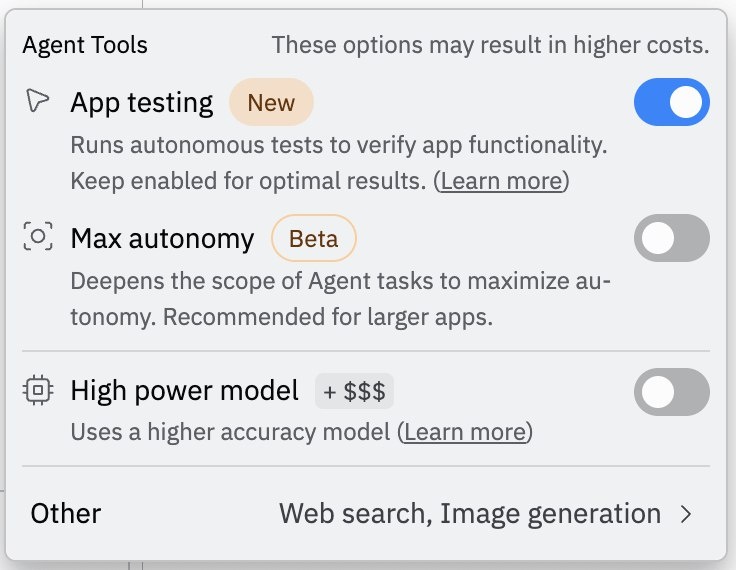Click the + $$$ cost badge
The height and width of the screenshot is (570, 736).
tap(354, 391)
